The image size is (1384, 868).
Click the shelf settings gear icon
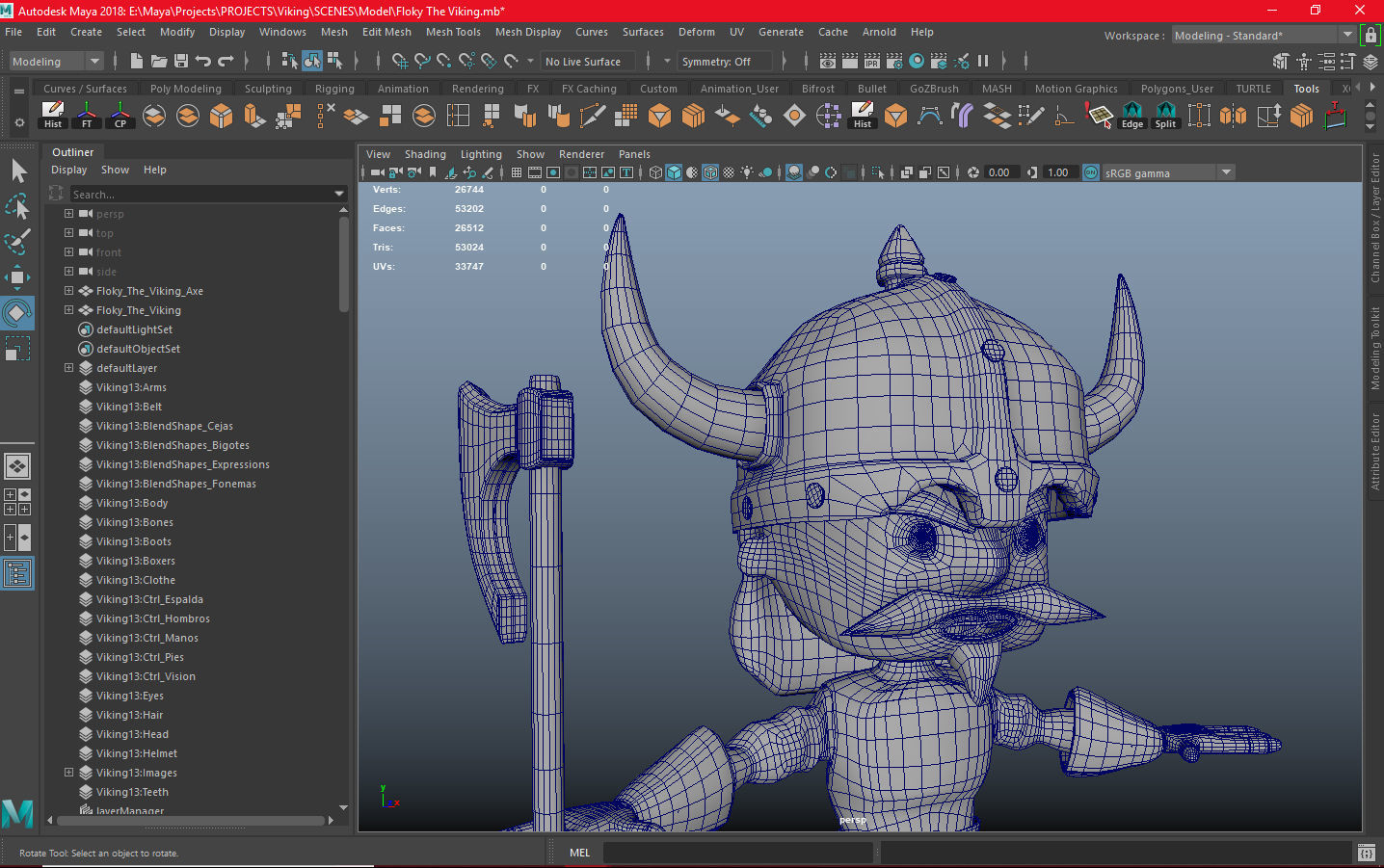click(19, 122)
